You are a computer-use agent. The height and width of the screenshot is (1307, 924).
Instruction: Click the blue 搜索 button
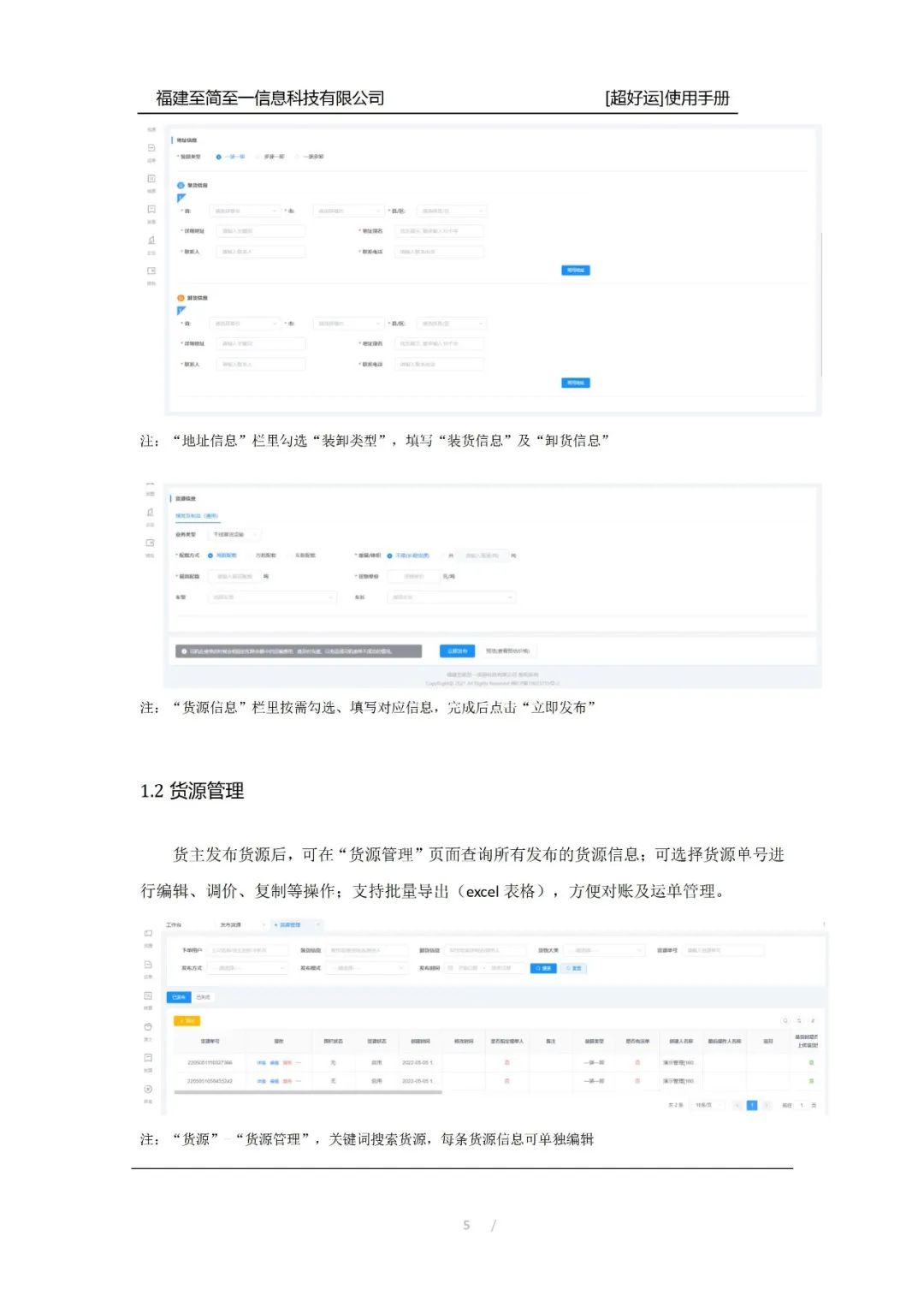pyautogui.click(x=543, y=968)
